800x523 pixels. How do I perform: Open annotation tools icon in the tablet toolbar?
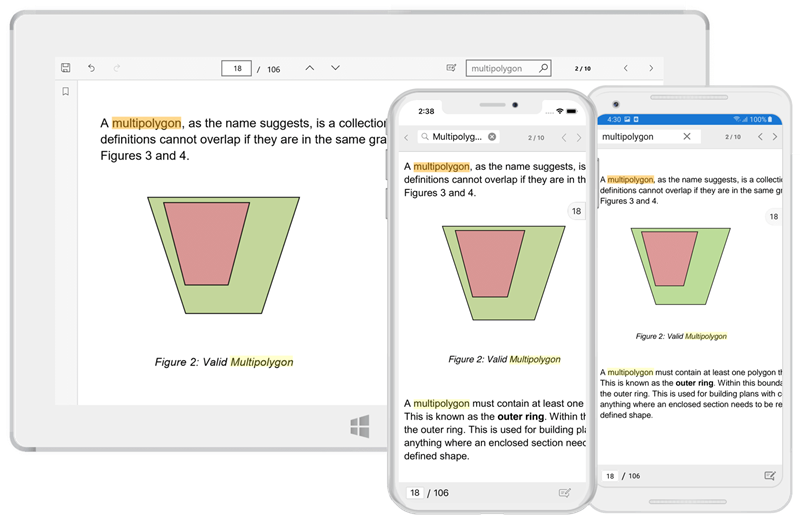451,68
